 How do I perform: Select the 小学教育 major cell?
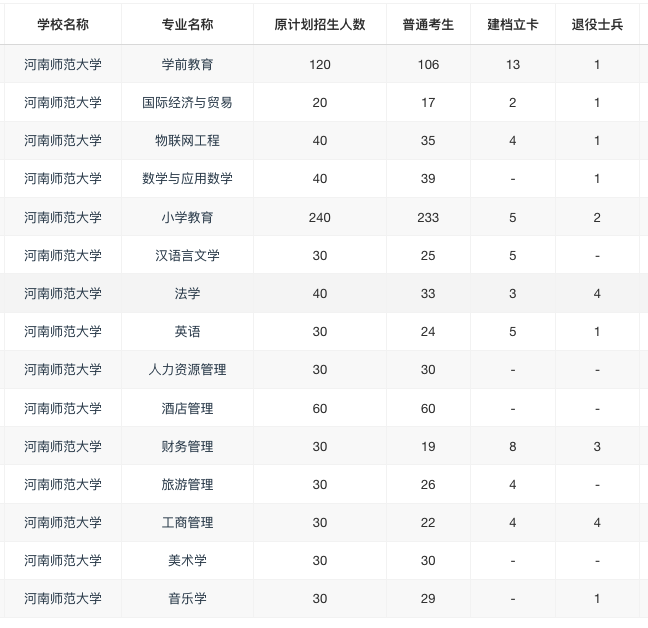pos(187,217)
